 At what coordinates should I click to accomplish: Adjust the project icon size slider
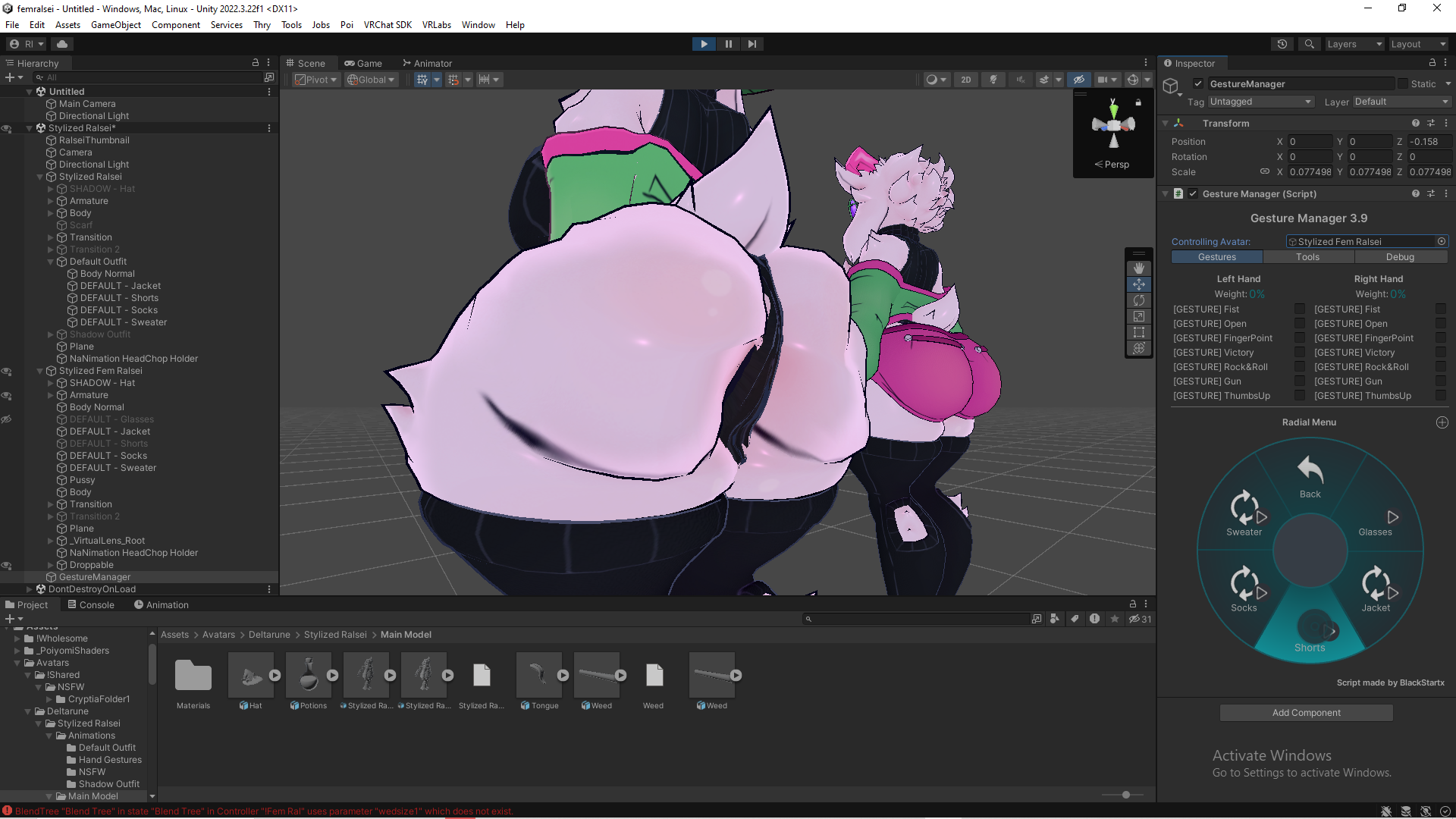tap(1125, 795)
